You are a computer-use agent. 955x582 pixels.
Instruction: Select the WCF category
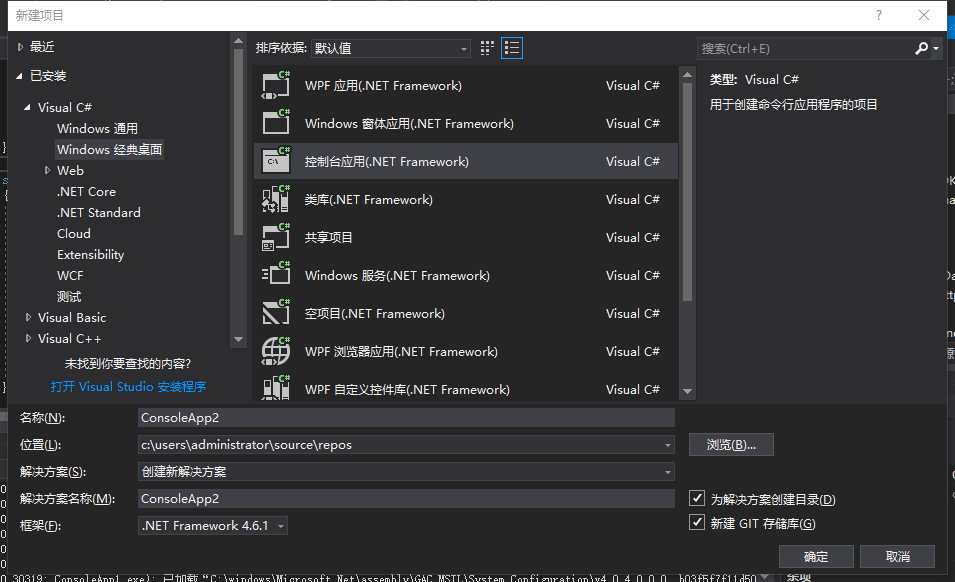pyautogui.click(x=70, y=275)
